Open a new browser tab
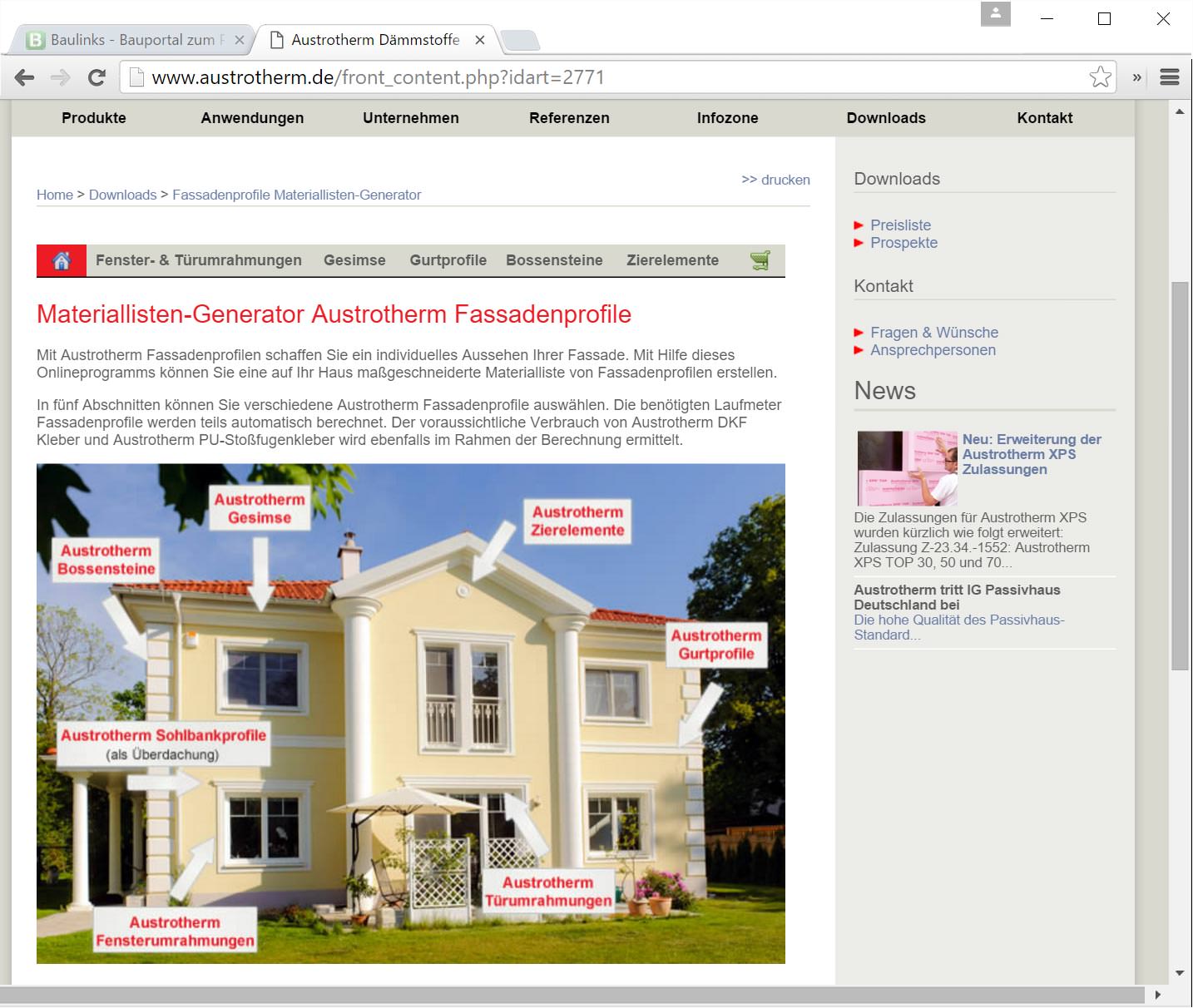The height and width of the screenshot is (1008, 1193). click(520, 40)
